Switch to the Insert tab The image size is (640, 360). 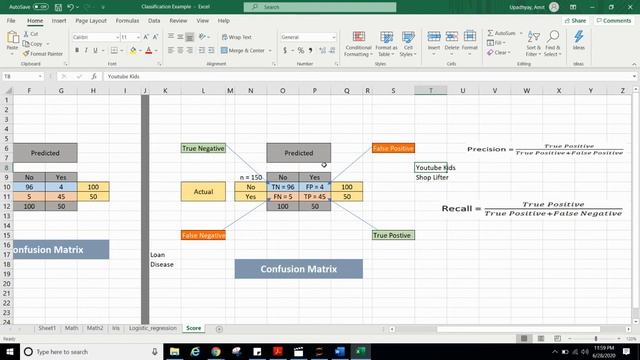59,20
